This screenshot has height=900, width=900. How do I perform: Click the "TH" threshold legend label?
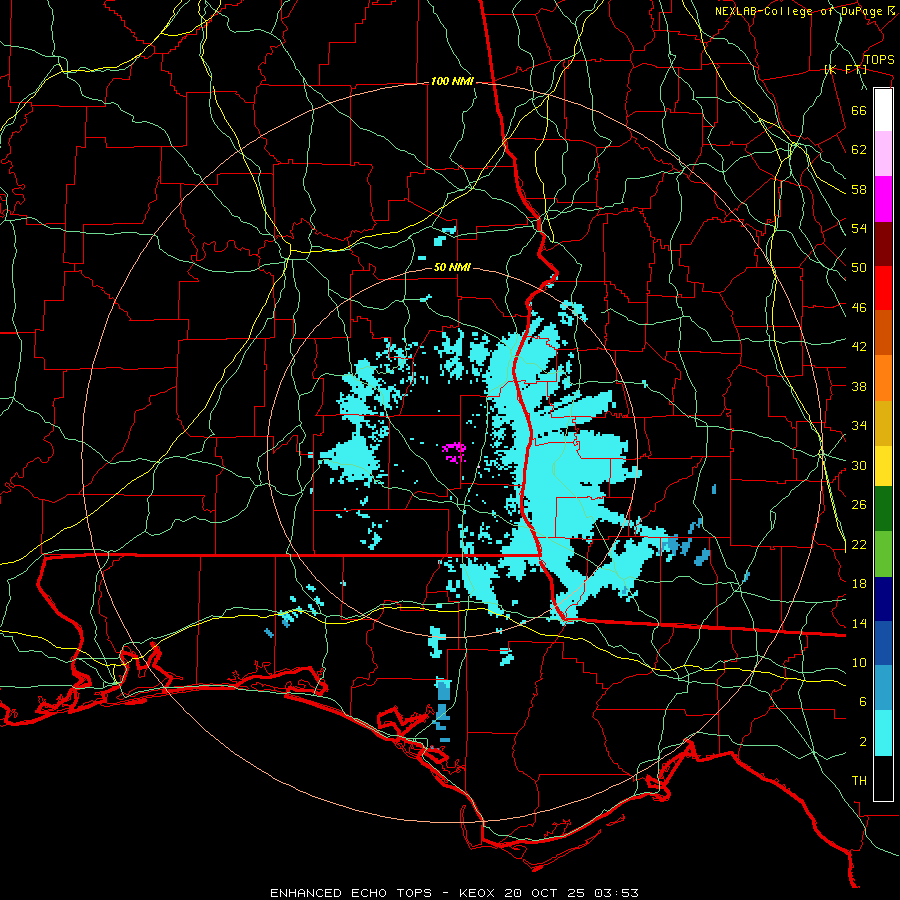pos(859,781)
